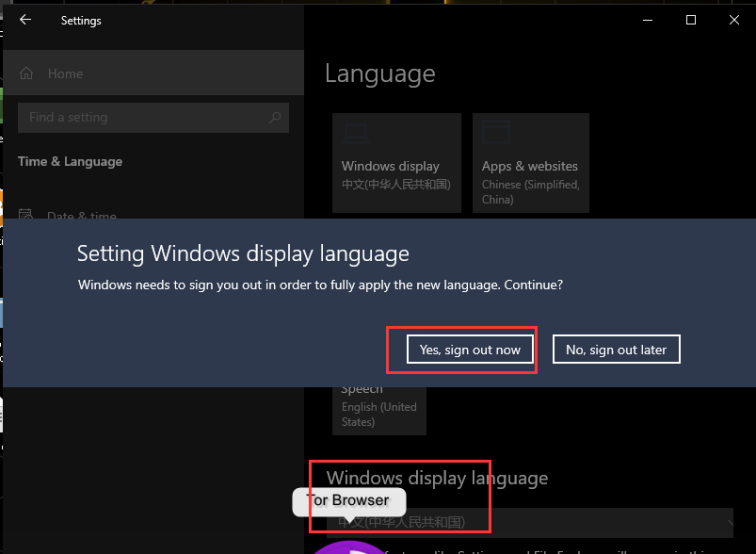Click the Date & time calendar icon
The width and height of the screenshot is (756, 554).
pos(26,214)
